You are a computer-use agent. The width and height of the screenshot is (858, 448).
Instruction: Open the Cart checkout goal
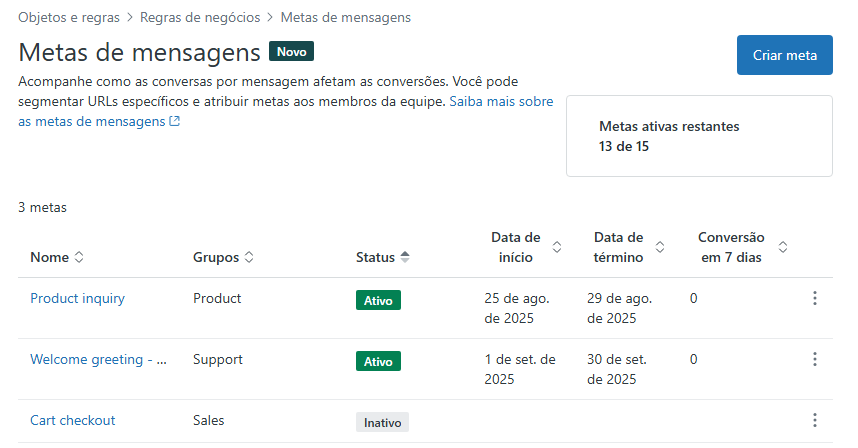(72, 420)
